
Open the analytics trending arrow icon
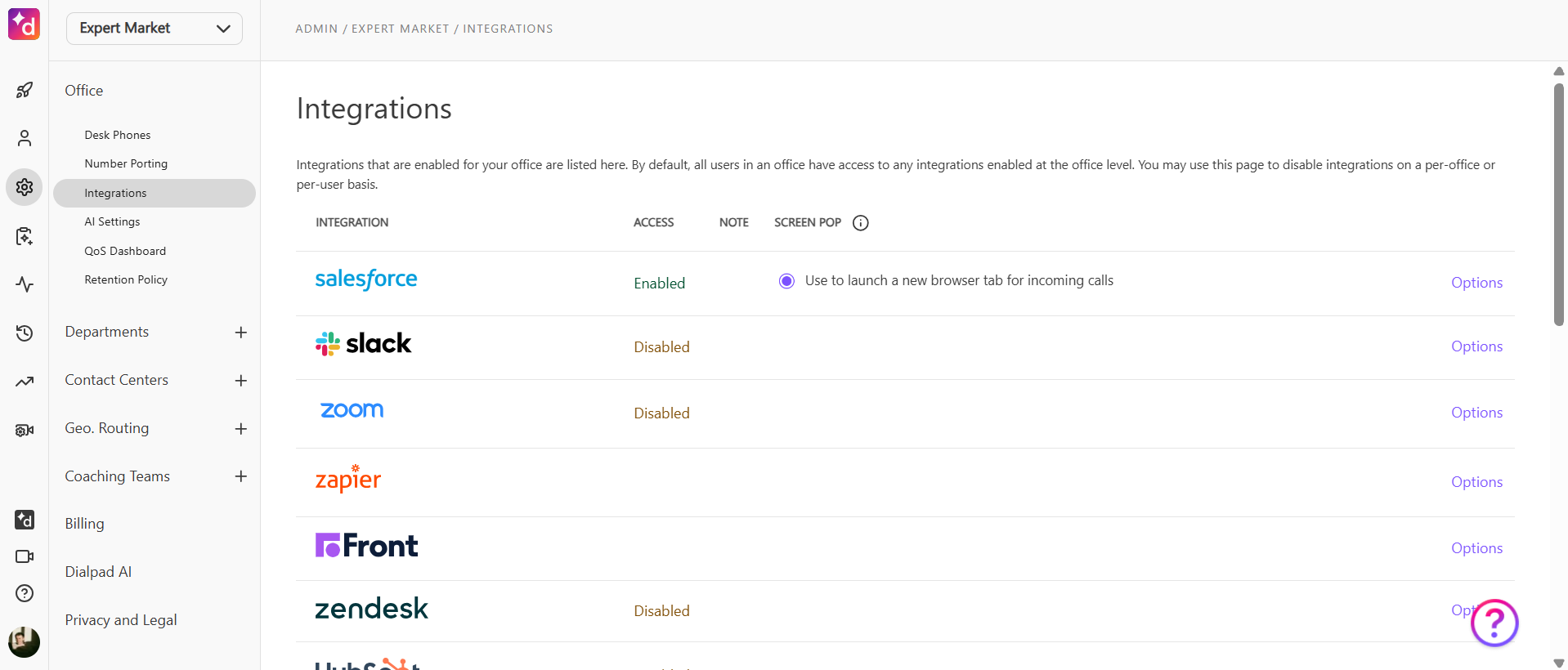click(25, 382)
